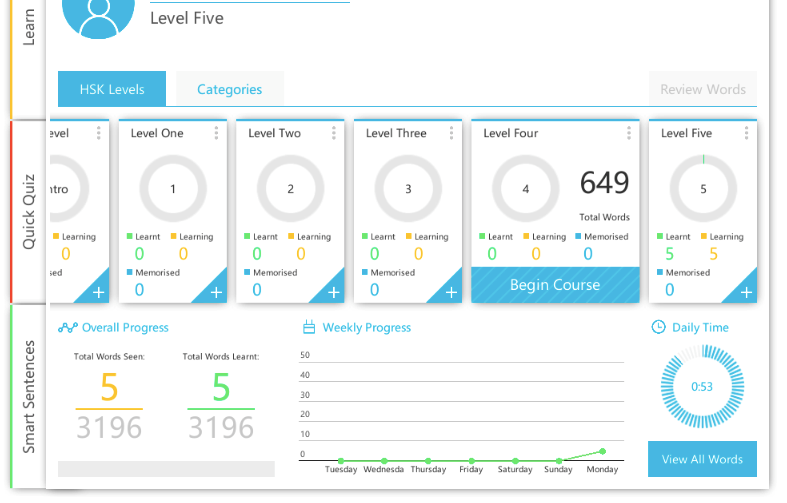Screen dimensions: 787x503
Task: Click the Daily Time clock icon
Action: [658, 327]
